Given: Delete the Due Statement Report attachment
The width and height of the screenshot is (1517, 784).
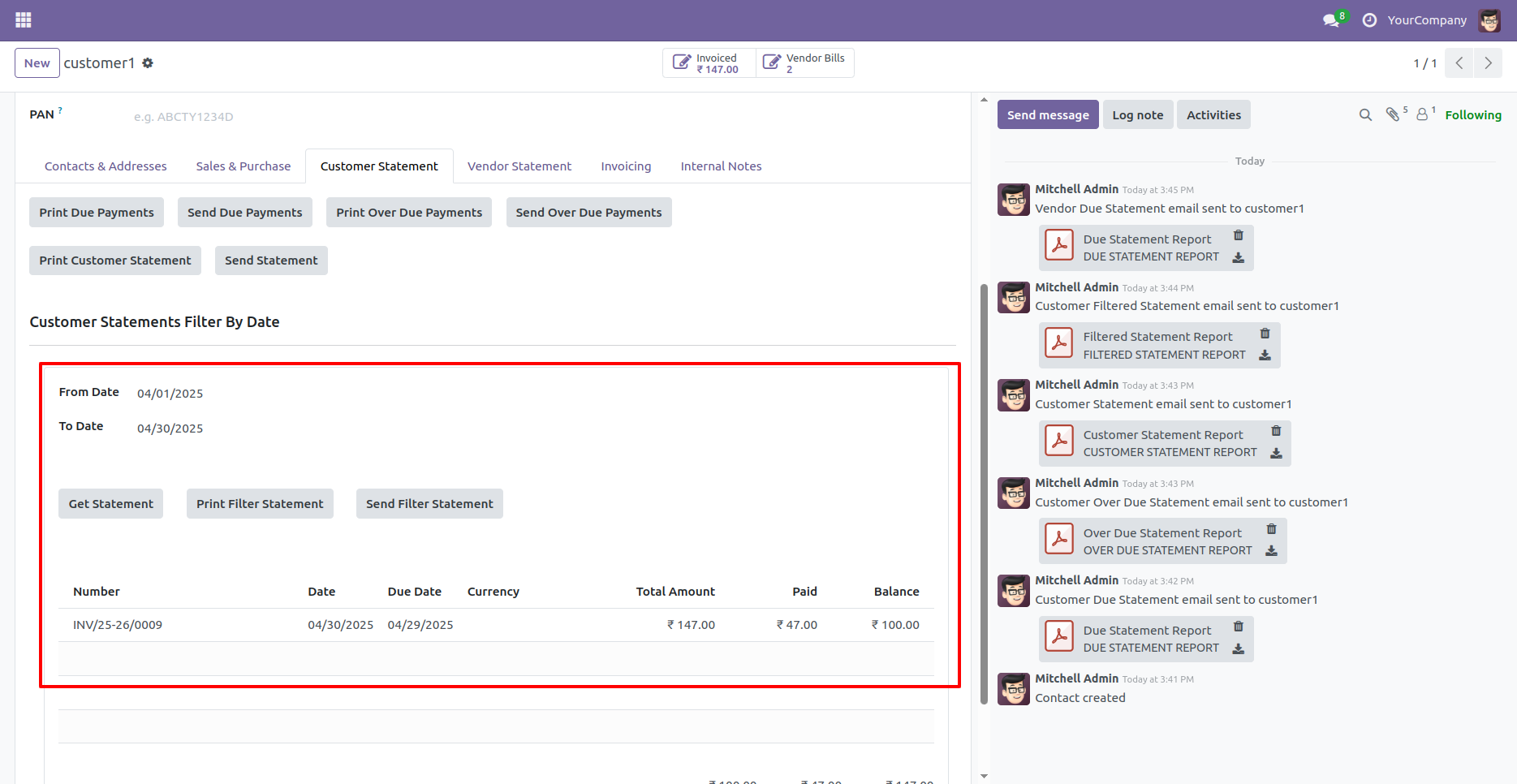Looking at the screenshot, I should click(1239, 235).
